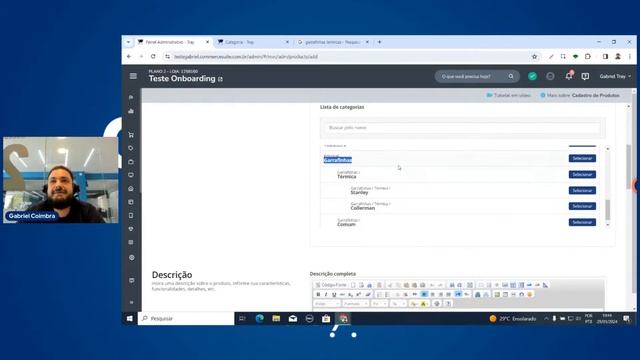The width and height of the screenshot is (640, 360).
Task: Click the Bold formatting icon in editor
Action: point(318,294)
